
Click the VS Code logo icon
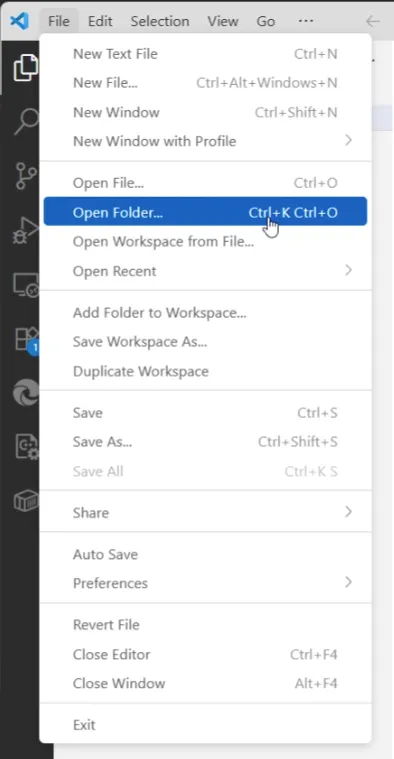tap(19, 21)
